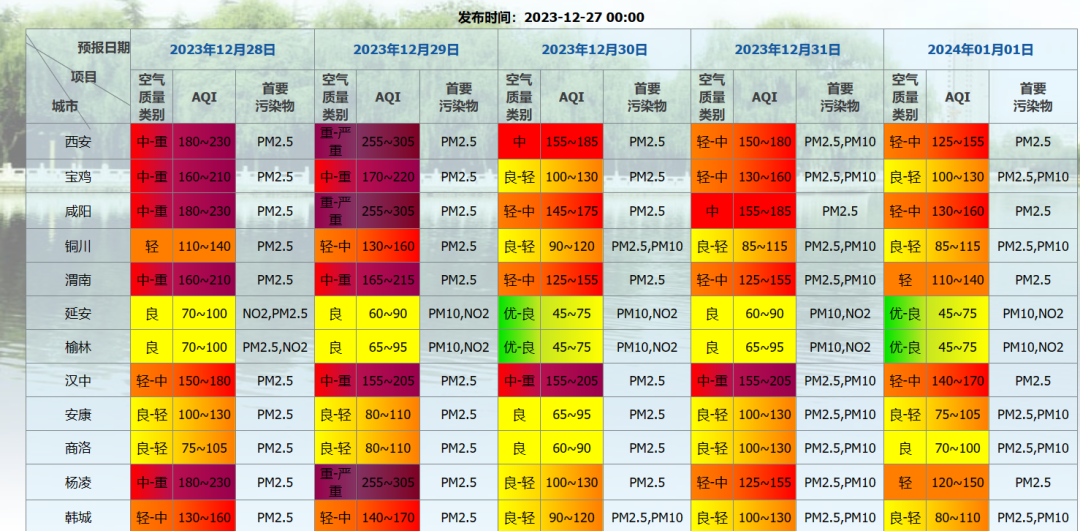Select the 2023年12月31日 date header

pos(787,49)
